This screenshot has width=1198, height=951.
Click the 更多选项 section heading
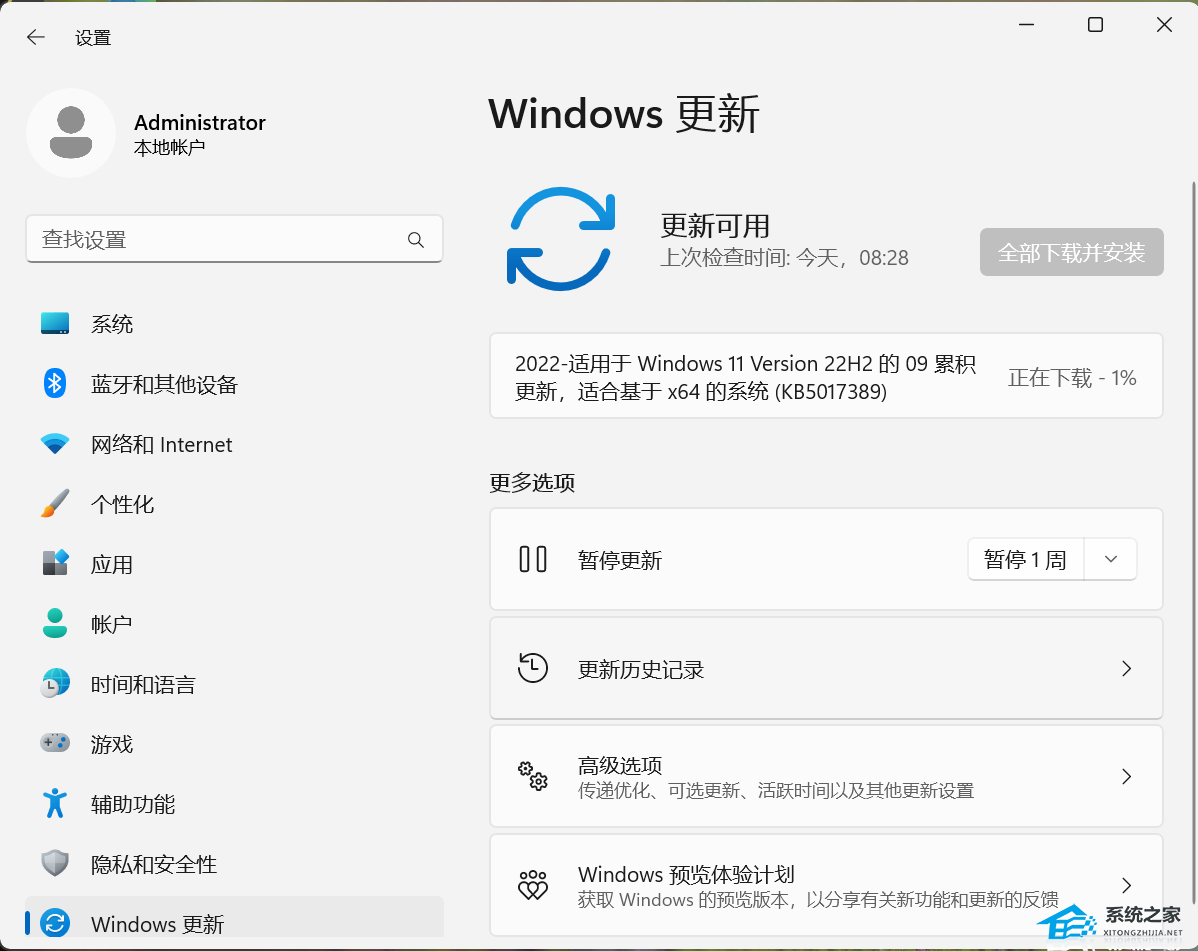point(532,482)
